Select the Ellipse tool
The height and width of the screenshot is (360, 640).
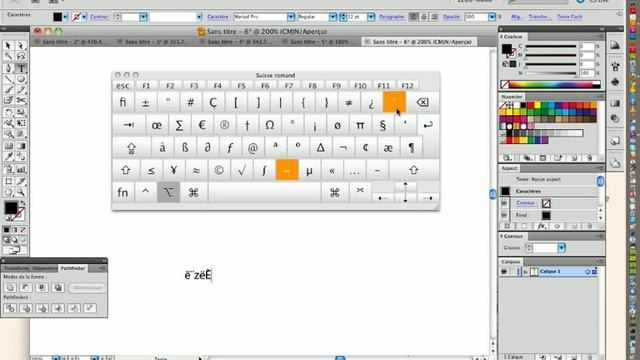pos(21,79)
